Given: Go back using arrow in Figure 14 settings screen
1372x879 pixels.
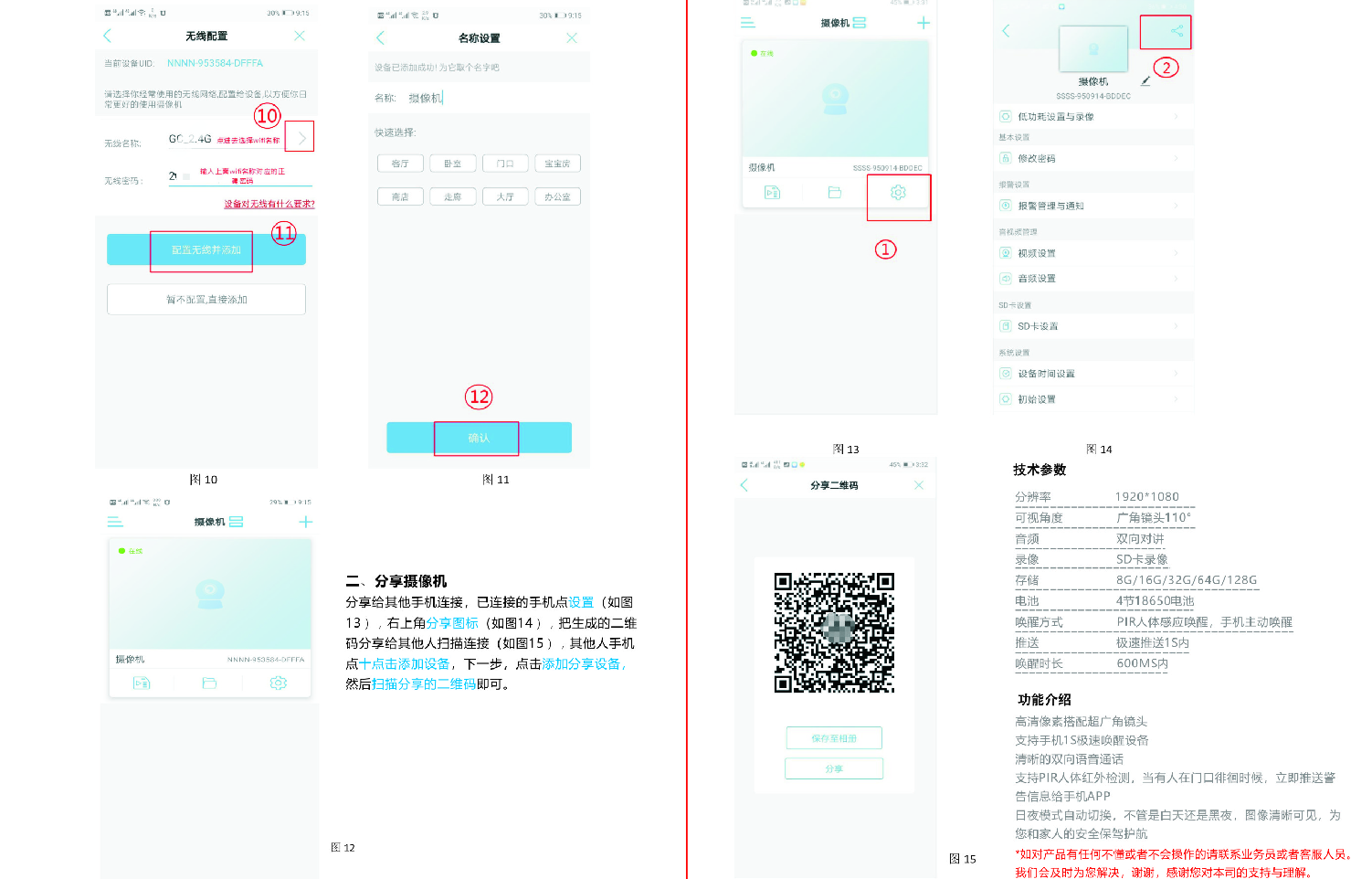Looking at the screenshot, I should pos(1007,31).
